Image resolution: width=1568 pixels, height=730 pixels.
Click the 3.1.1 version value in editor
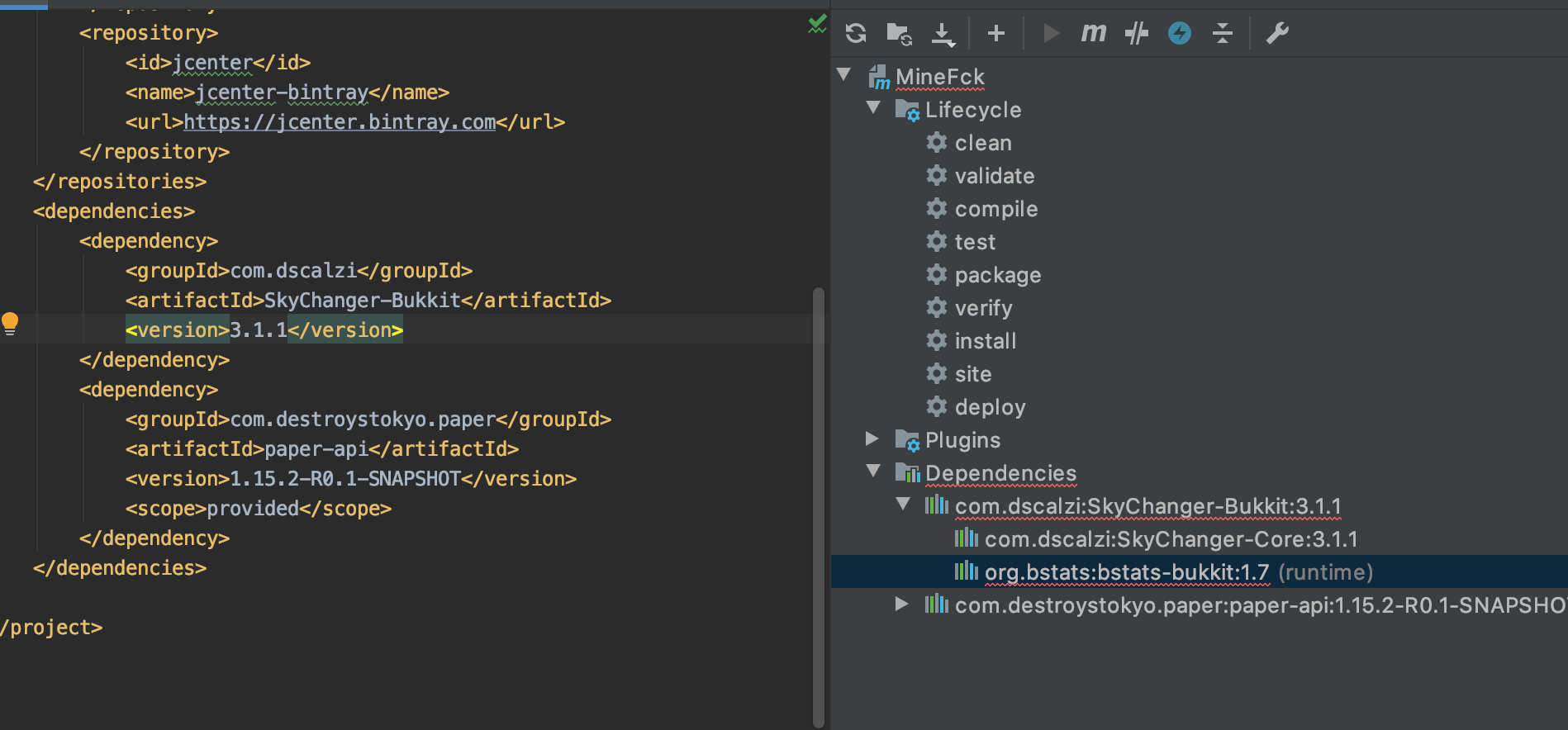(x=259, y=330)
